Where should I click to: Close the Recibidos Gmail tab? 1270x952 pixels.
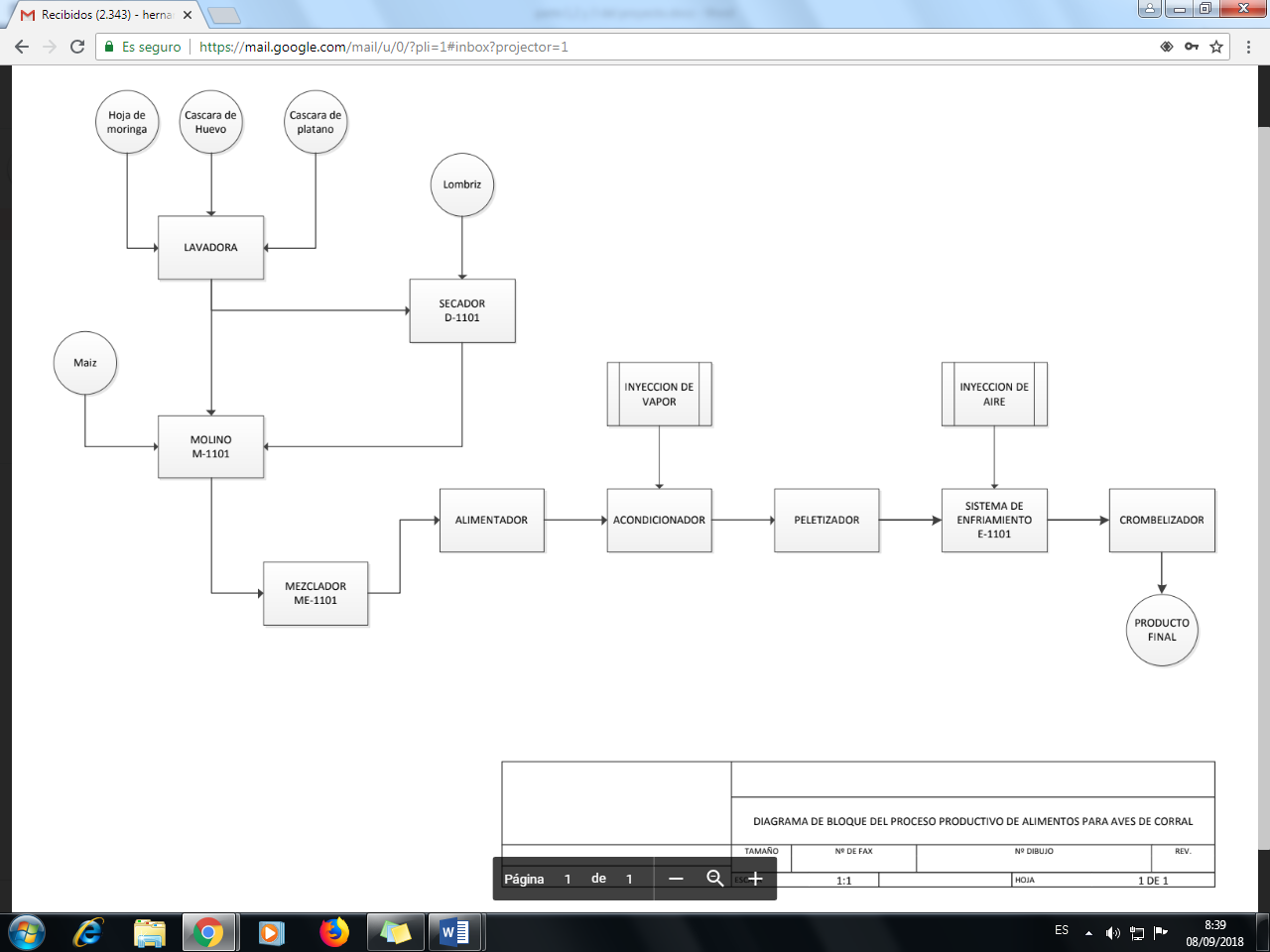(x=188, y=15)
